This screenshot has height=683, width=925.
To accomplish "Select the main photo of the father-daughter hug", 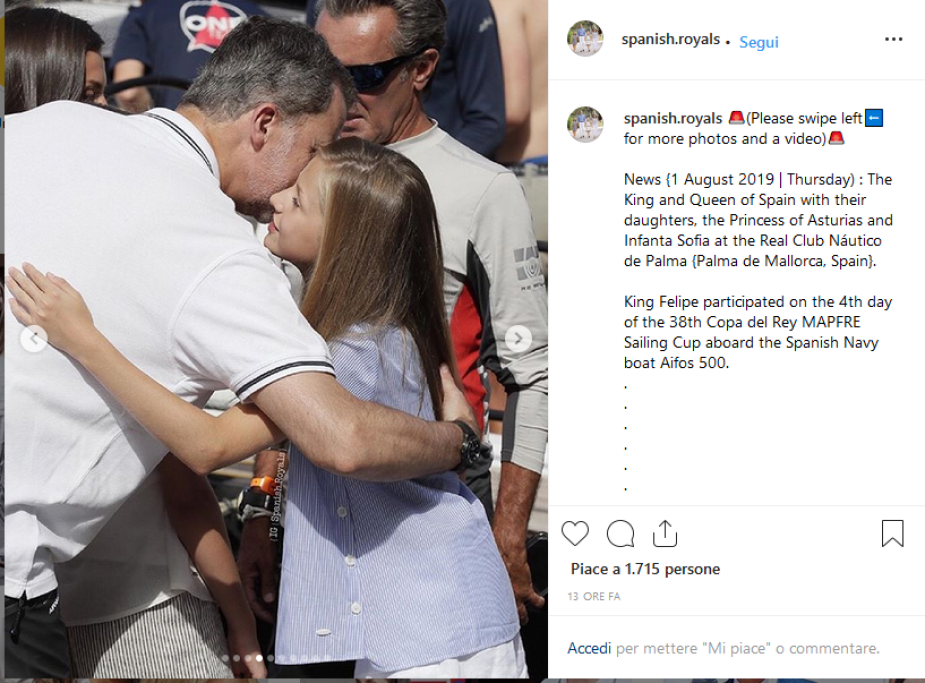I will [276, 339].
